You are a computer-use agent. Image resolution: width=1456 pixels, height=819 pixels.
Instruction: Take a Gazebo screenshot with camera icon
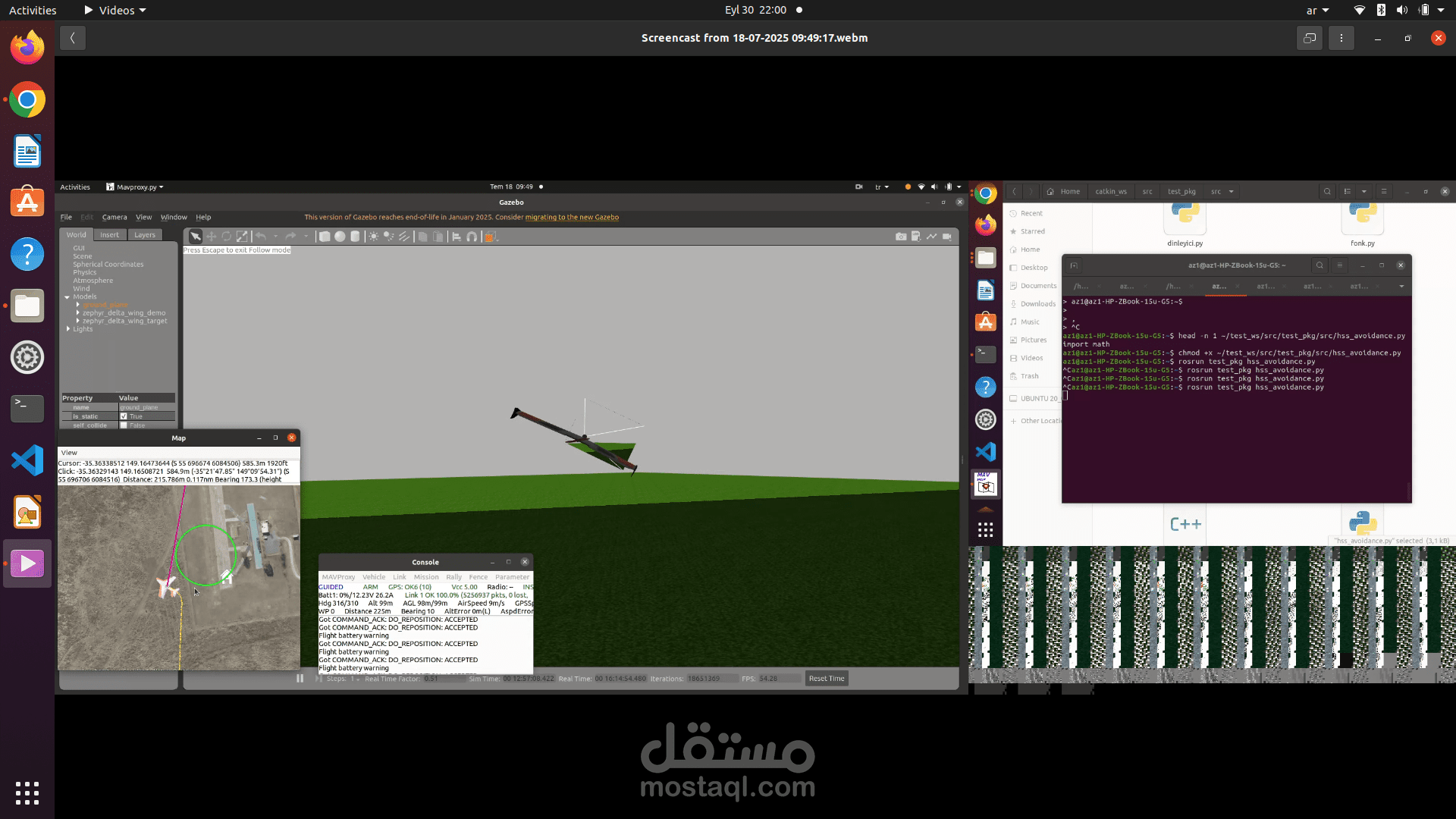[901, 237]
